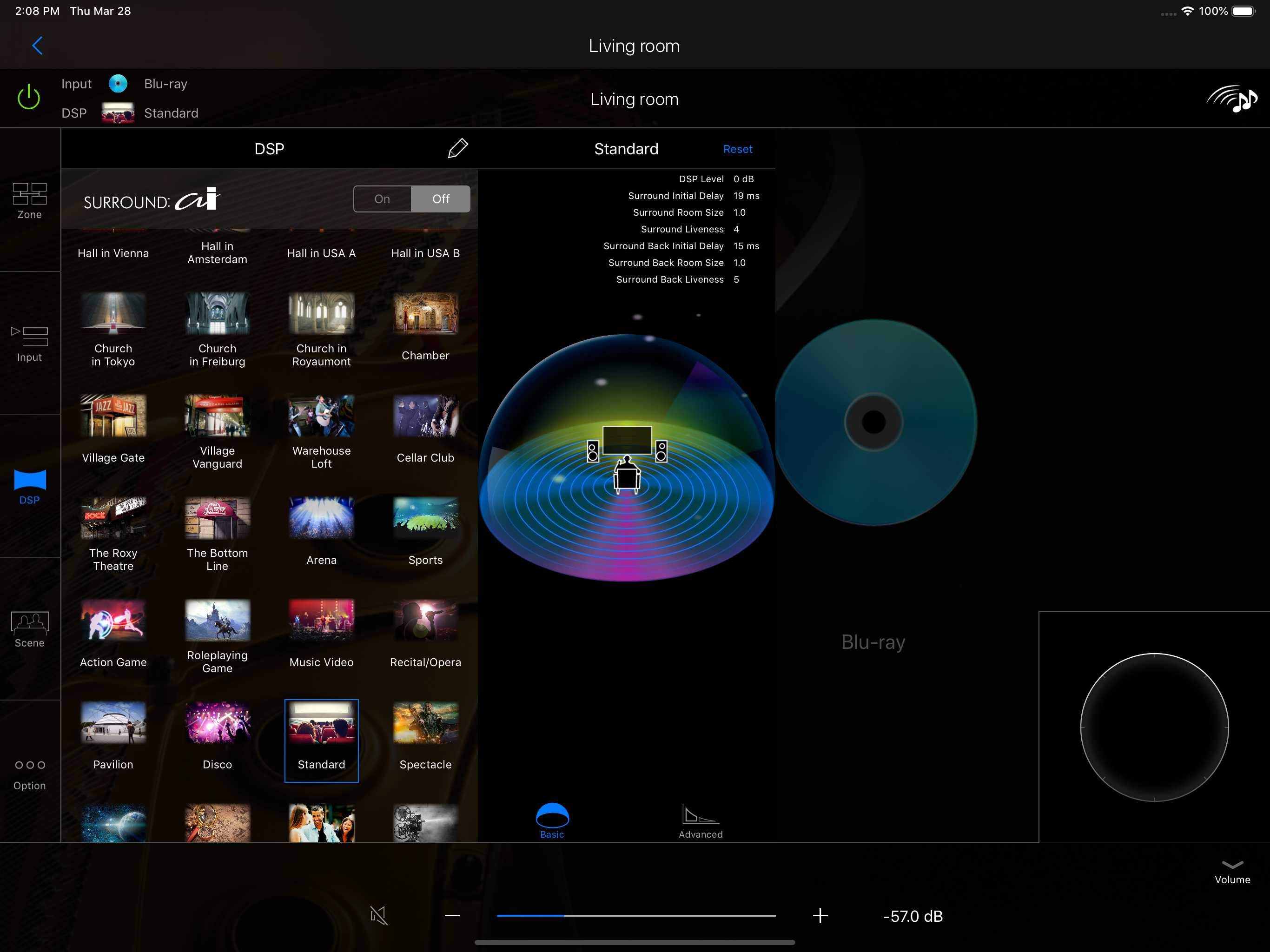
Task: Turn Surround AI Off
Action: [x=441, y=198]
